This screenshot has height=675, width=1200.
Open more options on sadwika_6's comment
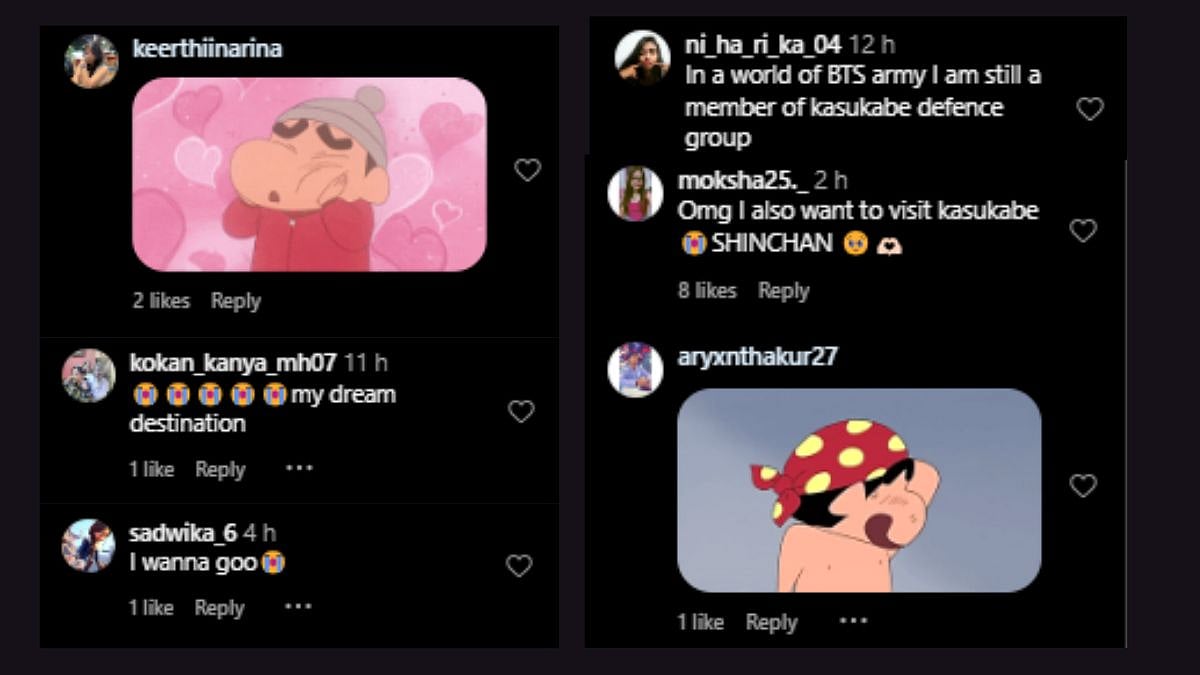click(299, 606)
